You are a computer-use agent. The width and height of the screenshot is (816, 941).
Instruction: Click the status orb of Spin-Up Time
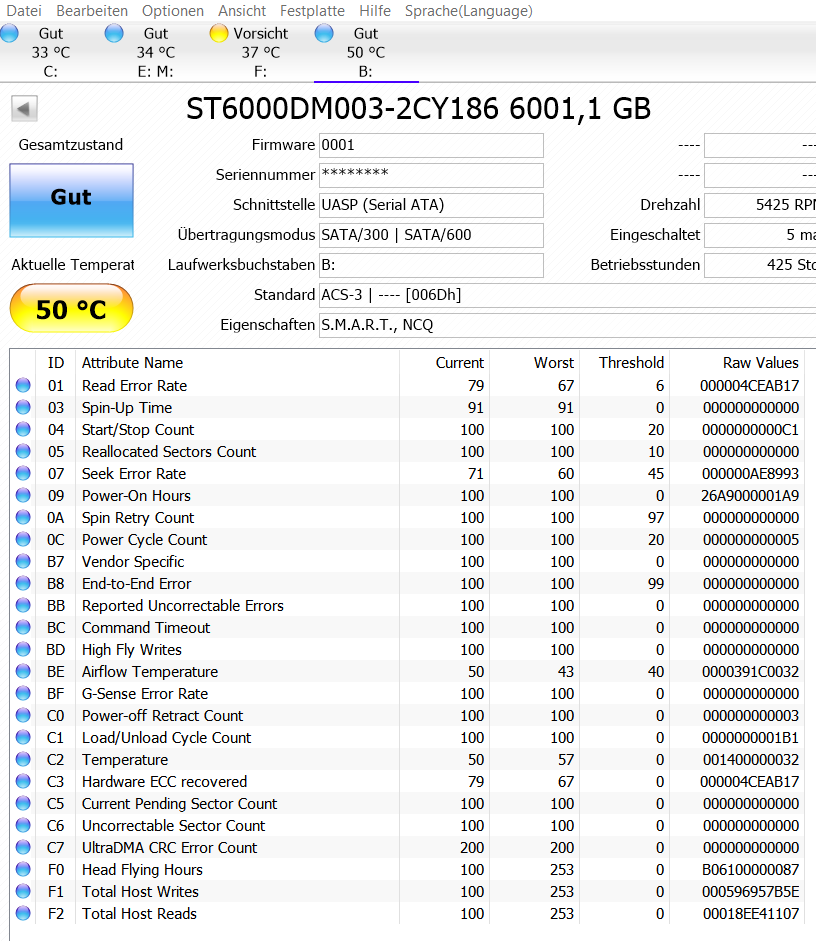(x=23, y=407)
